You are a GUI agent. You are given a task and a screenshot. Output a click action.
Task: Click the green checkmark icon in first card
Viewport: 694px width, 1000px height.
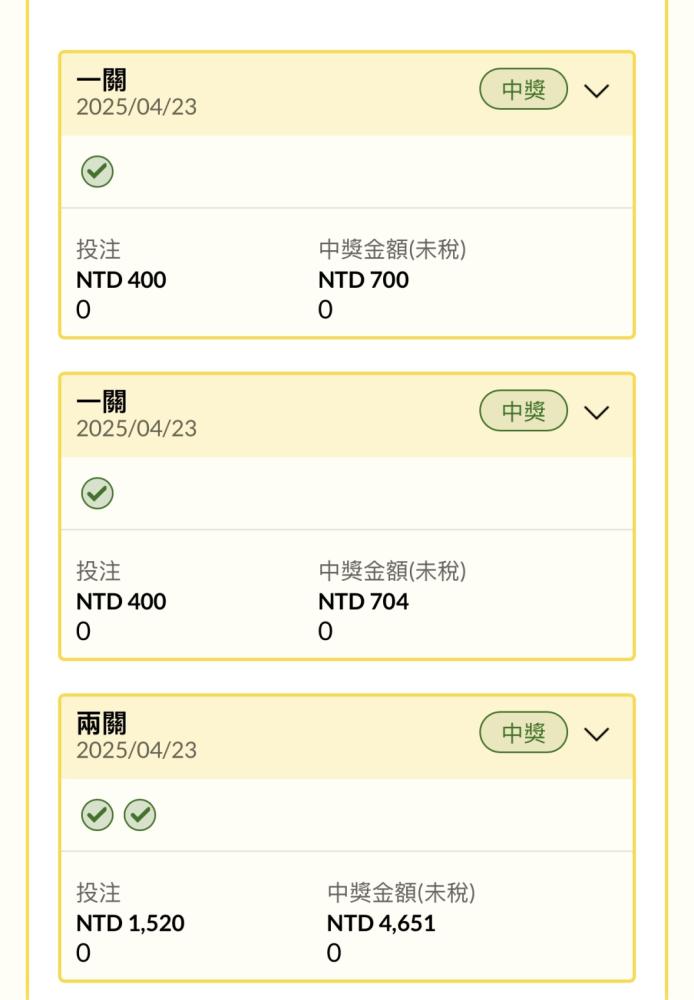pyautogui.click(x=97, y=172)
